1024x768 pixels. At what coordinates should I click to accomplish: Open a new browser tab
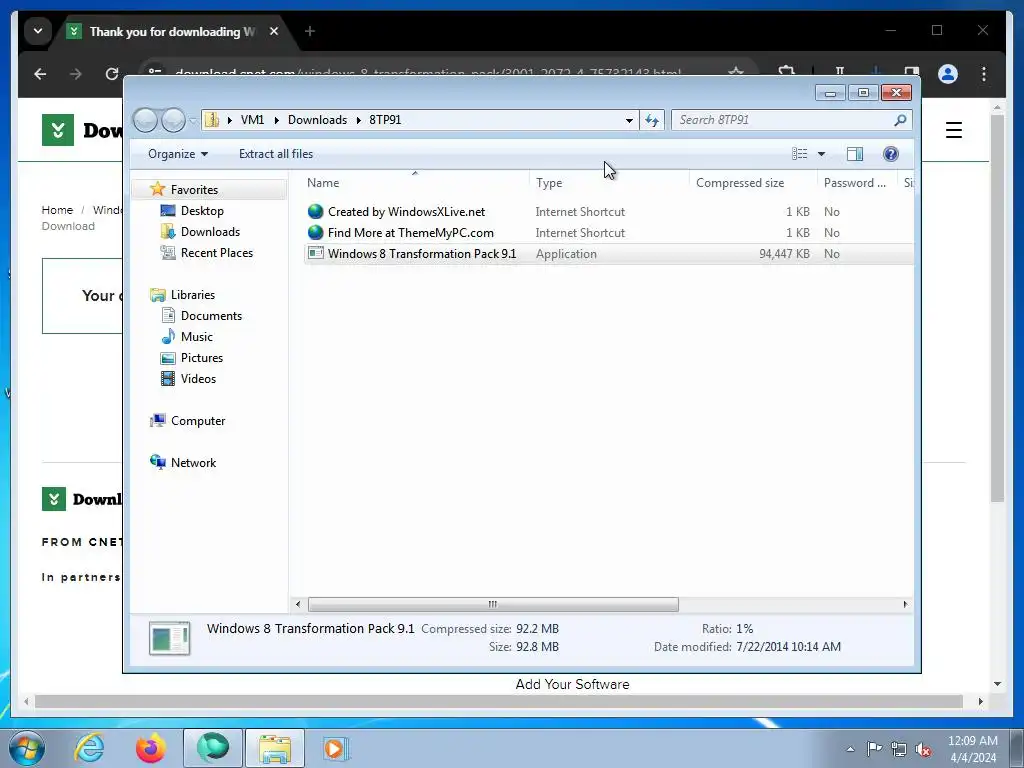click(310, 31)
